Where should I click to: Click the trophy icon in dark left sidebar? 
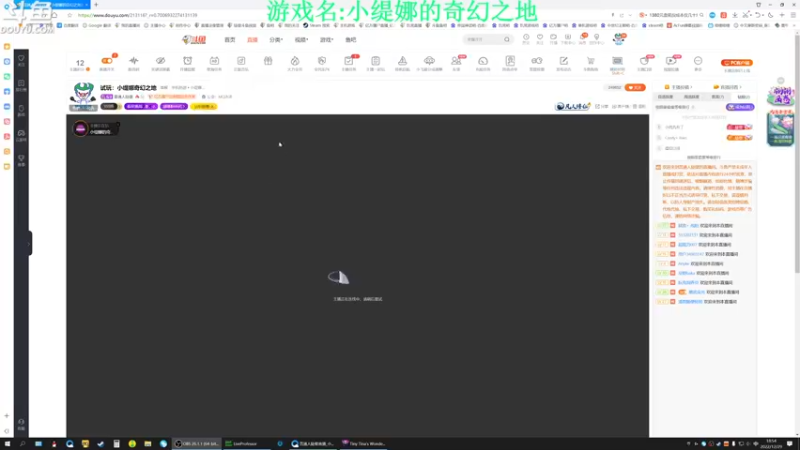[21, 158]
